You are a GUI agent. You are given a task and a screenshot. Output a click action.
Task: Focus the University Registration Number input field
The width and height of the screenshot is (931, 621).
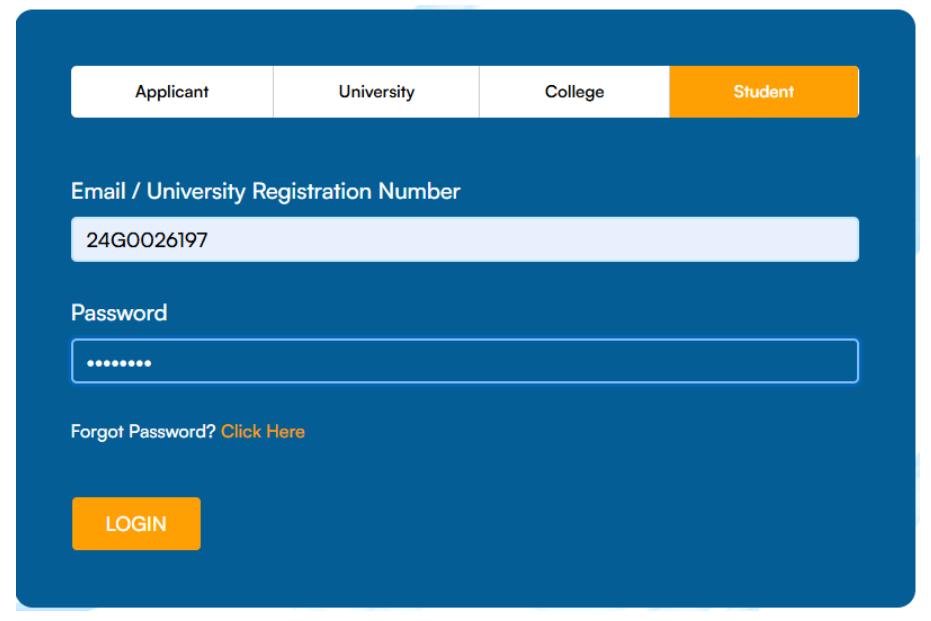[x=465, y=240]
